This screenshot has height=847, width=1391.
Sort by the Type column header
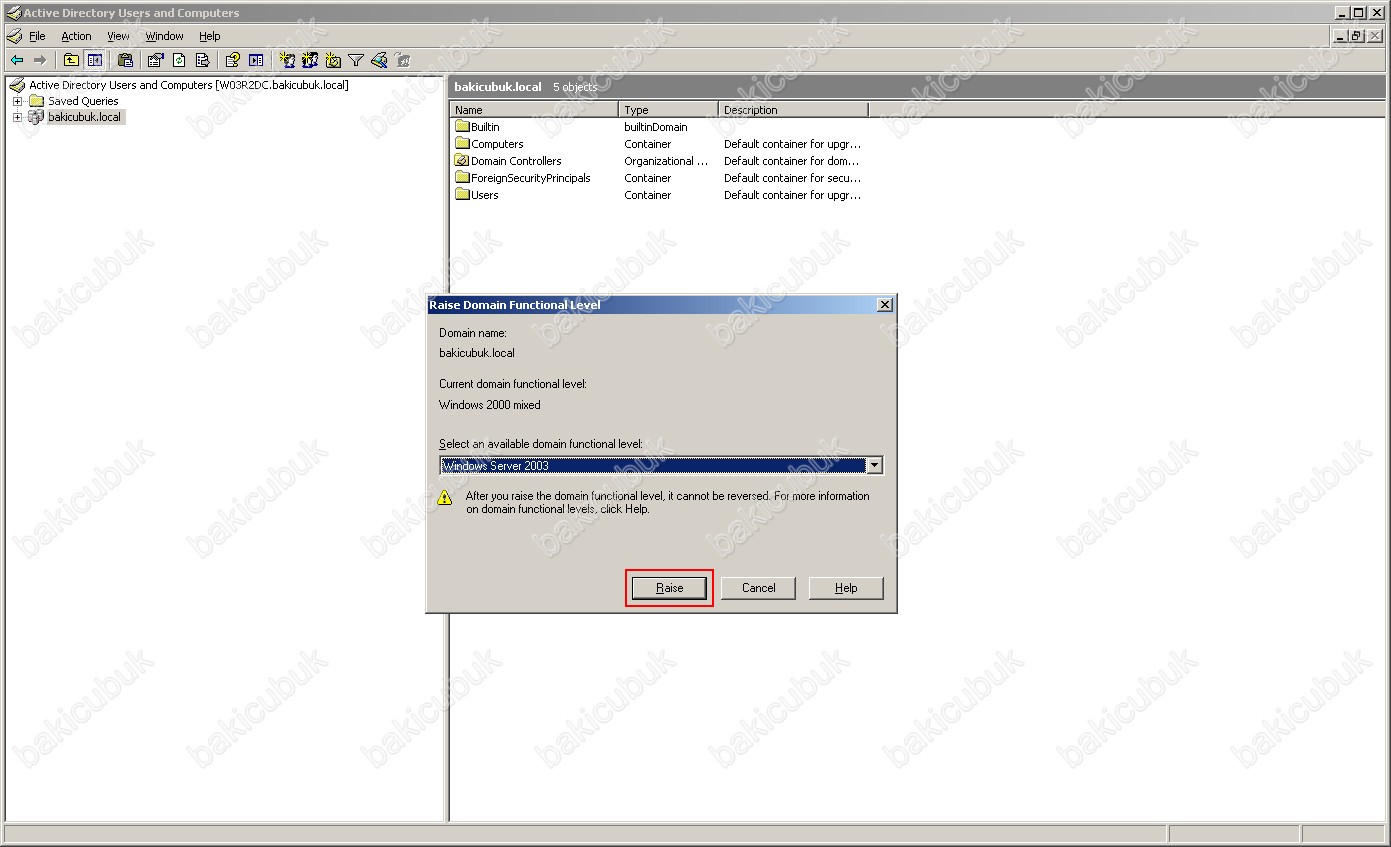pyautogui.click(x=668, y=110)
